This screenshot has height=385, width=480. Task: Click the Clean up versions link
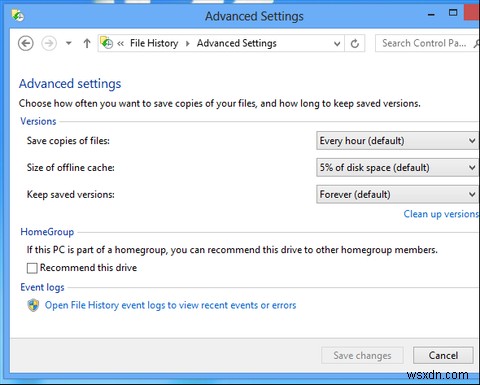(x=441, y=214)
